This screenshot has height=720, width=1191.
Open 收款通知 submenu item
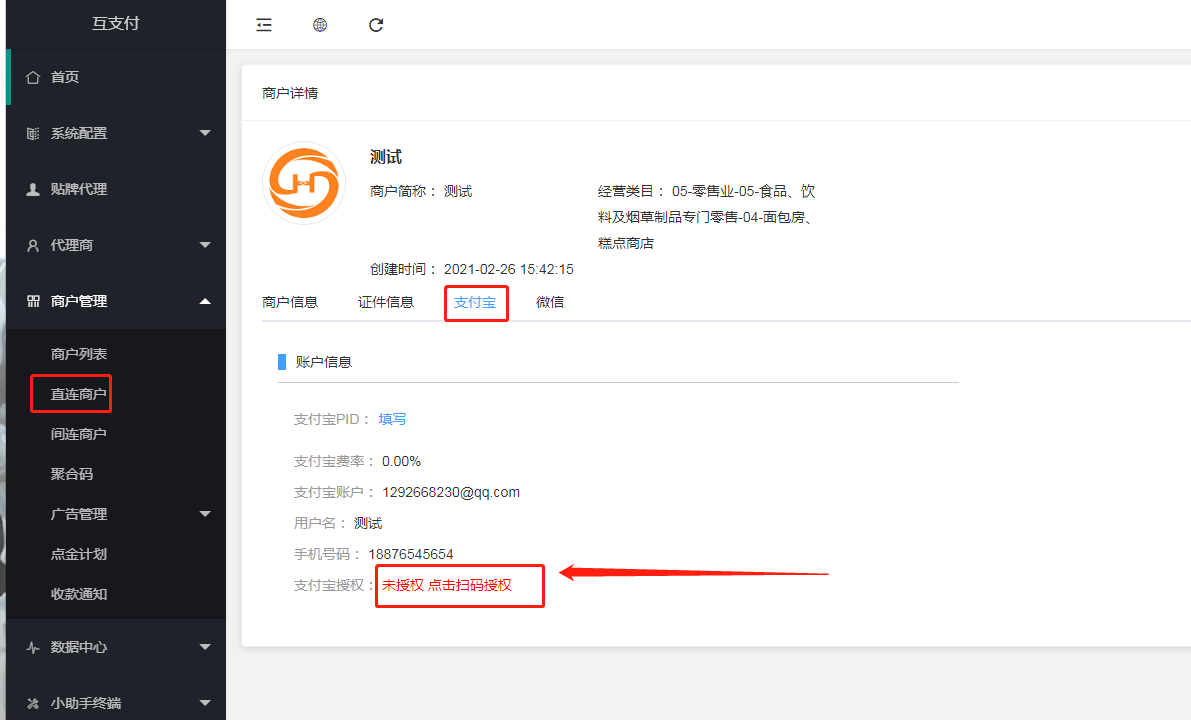tap(79, 594)
